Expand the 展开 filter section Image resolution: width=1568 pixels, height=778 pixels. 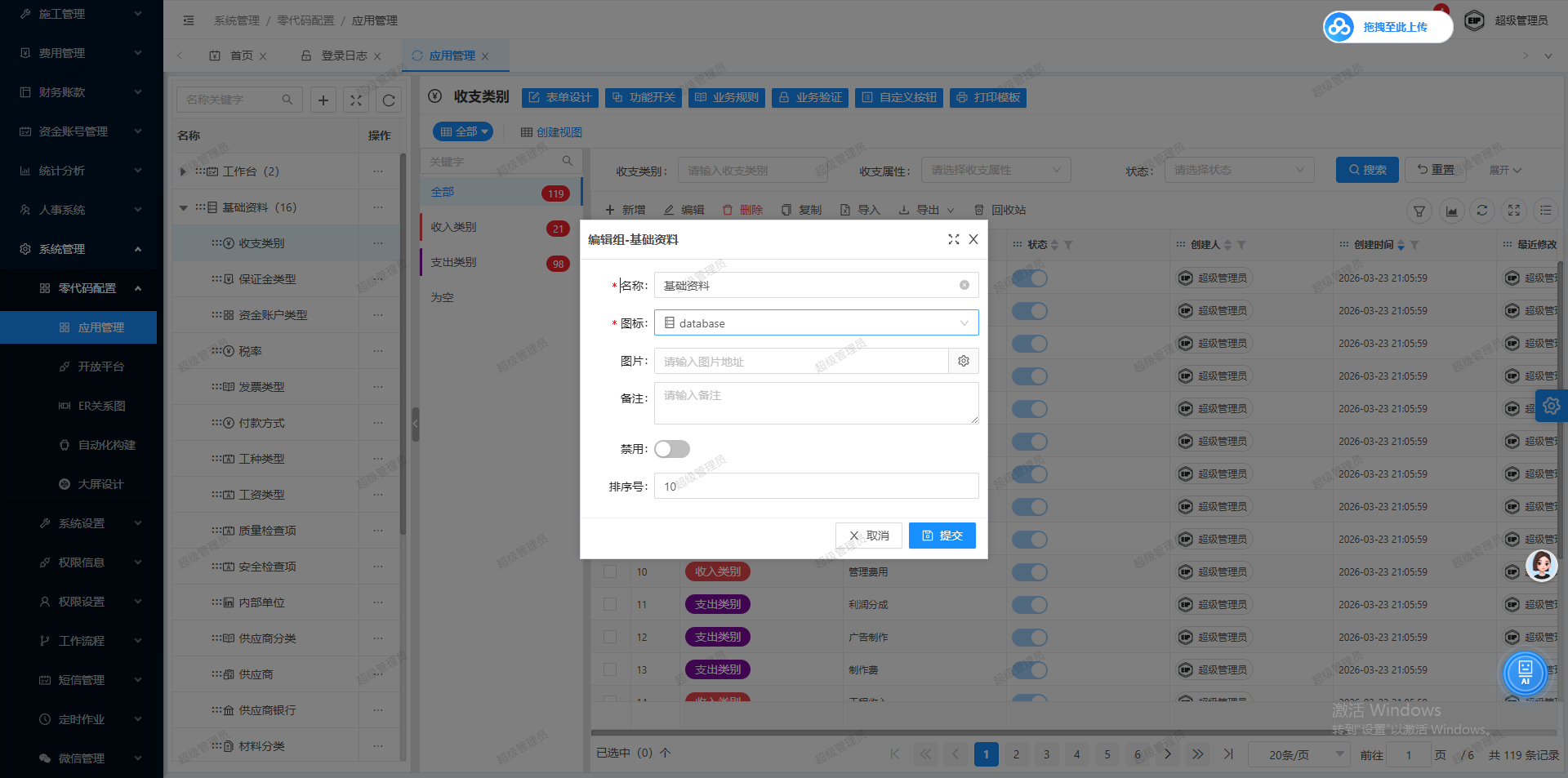(1505, 170)
